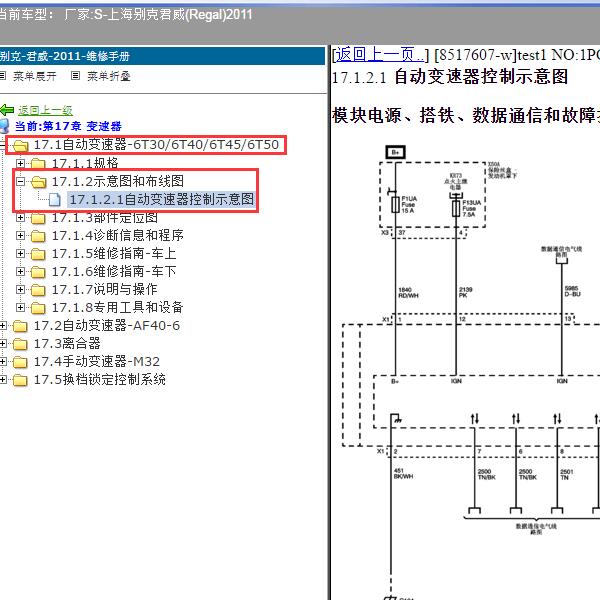
Task: Expand the 17.1.7说明与操作 node
Action: tap(20, 289)
